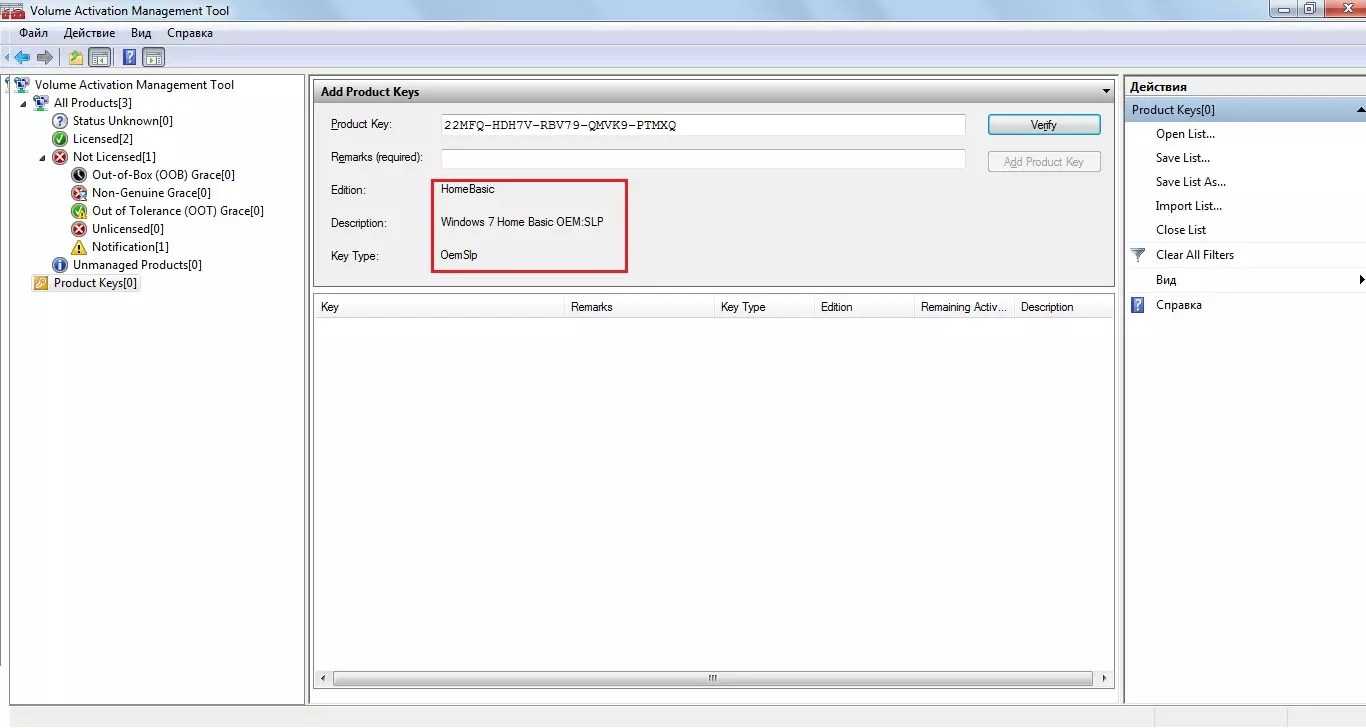1366x728 pixels.
Task: Select the Status Unknown question-mark icon
Action: coord(60,121)
